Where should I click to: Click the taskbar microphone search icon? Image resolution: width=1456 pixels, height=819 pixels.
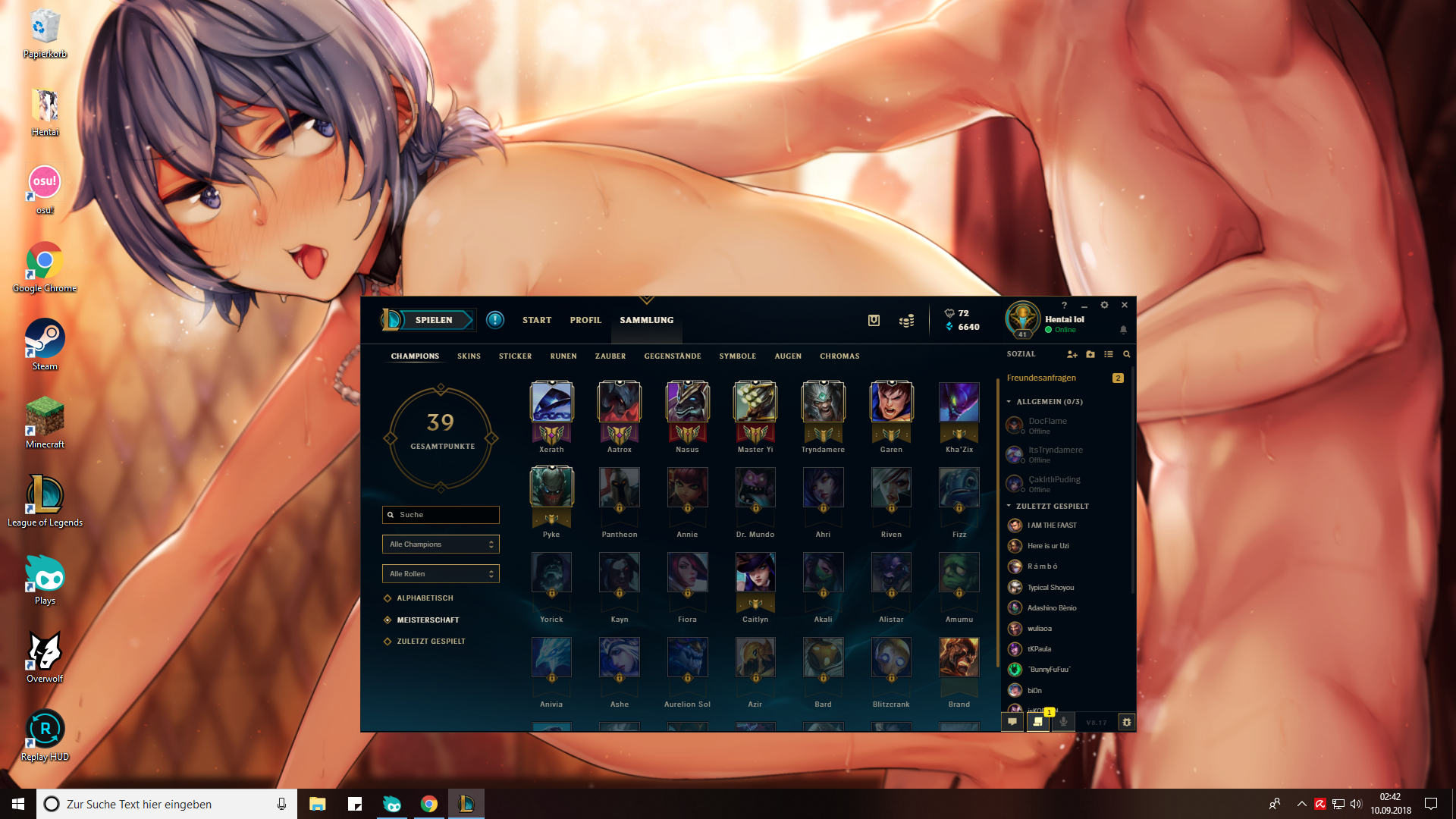(x=281, y=804)
